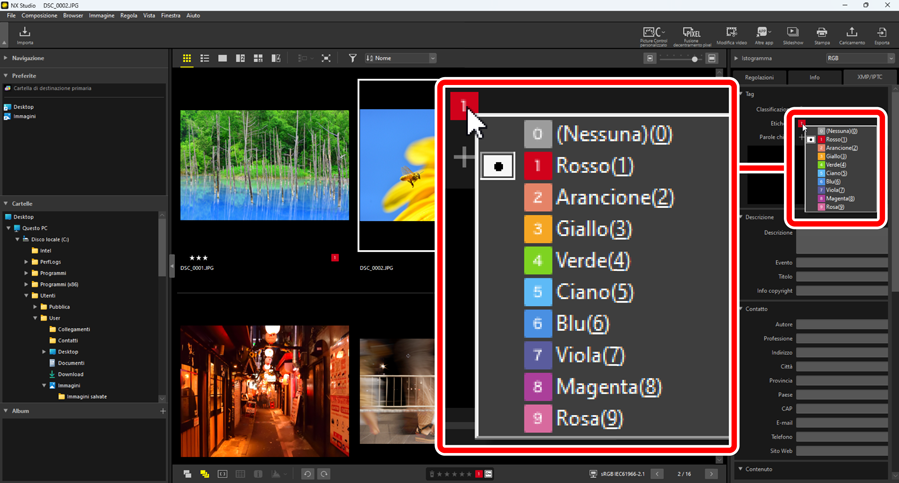Rotate image counterclockwise in bottom toolbar
Screen dimensions: 899x483
point(307,474)
